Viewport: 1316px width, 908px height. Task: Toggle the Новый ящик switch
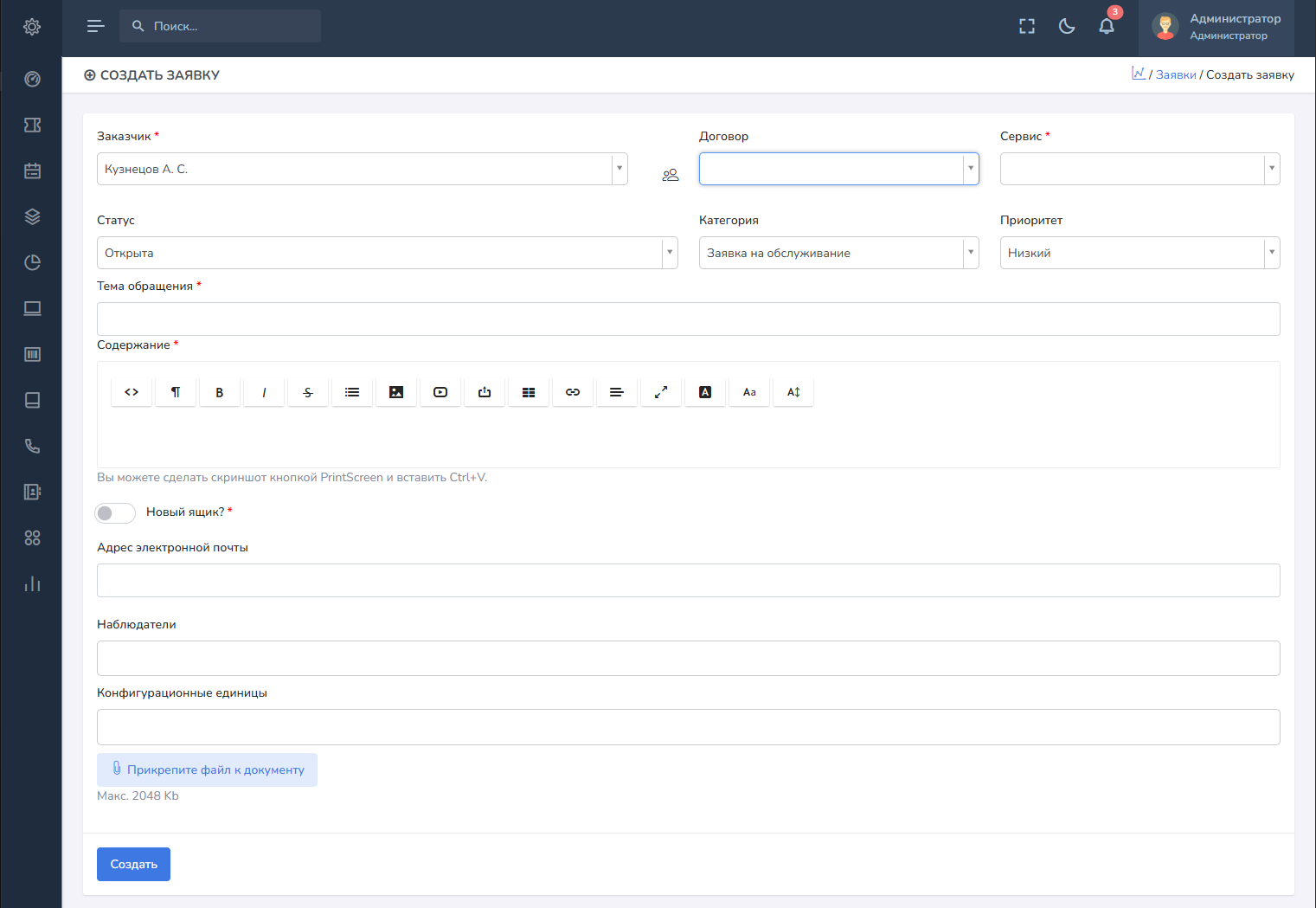[115, 513]
